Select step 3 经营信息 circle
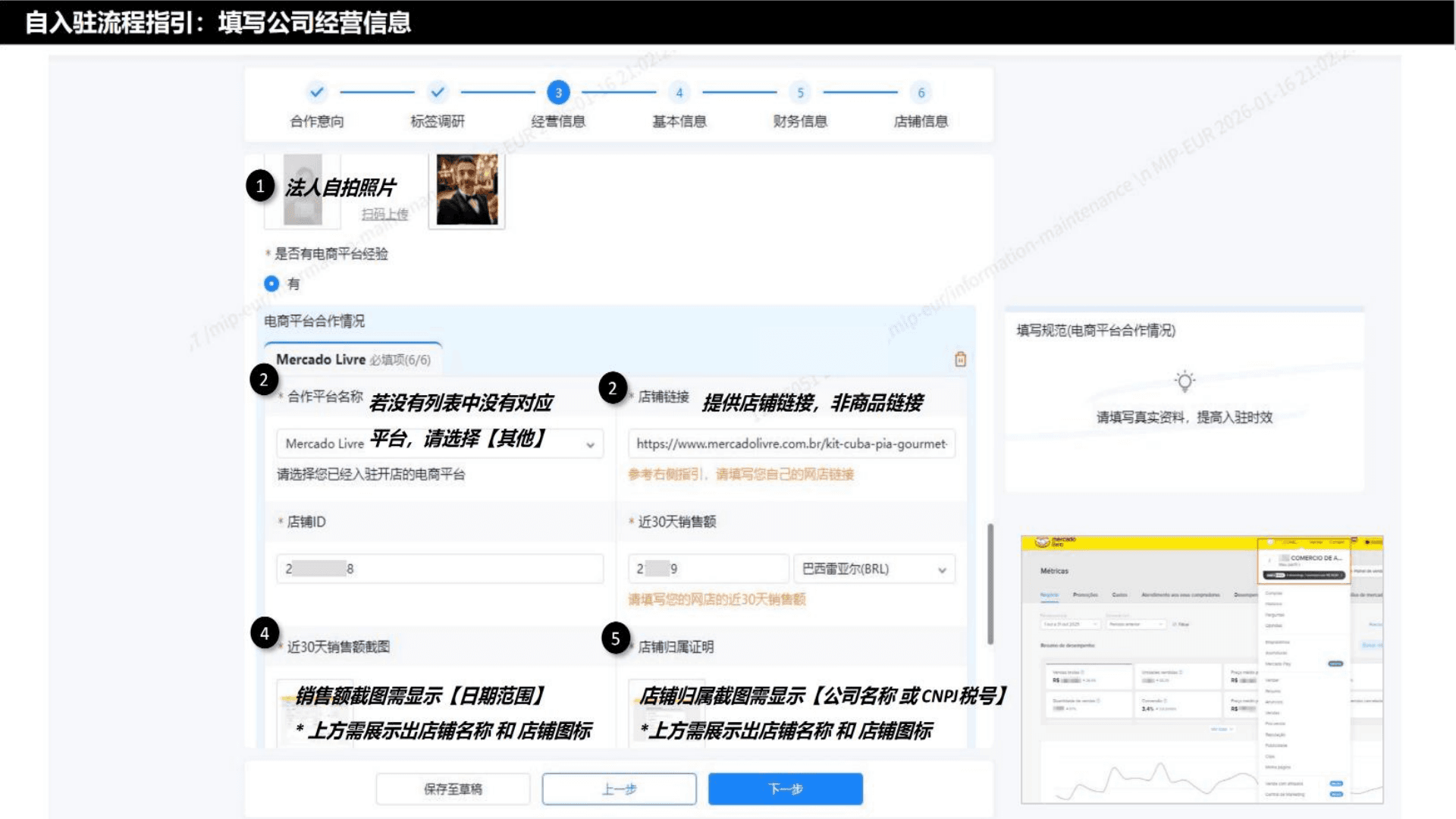 pos(558,93)
